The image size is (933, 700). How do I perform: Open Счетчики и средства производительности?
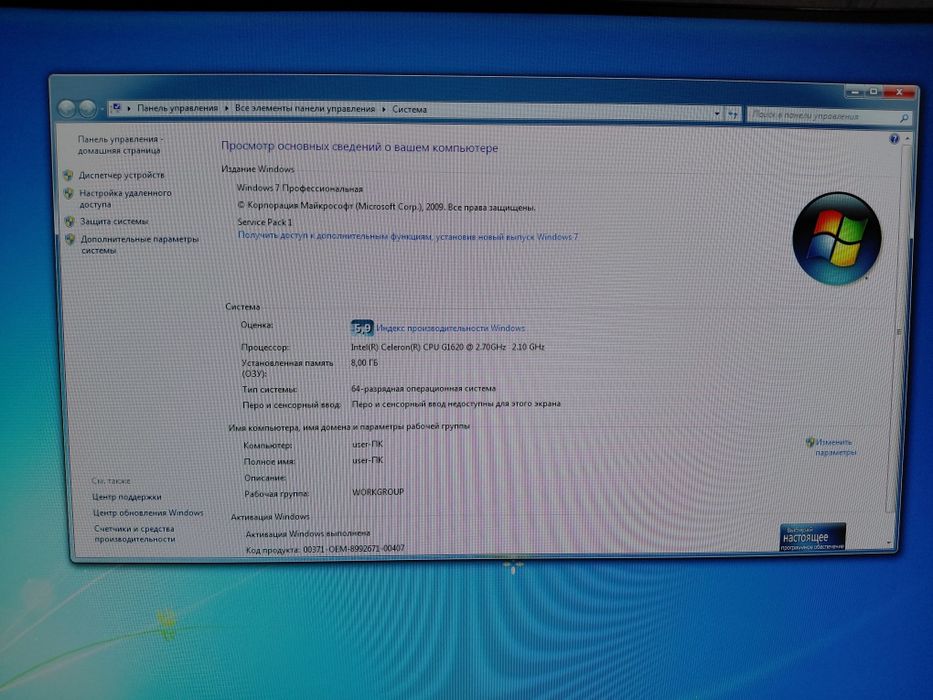tap(134, 534)
